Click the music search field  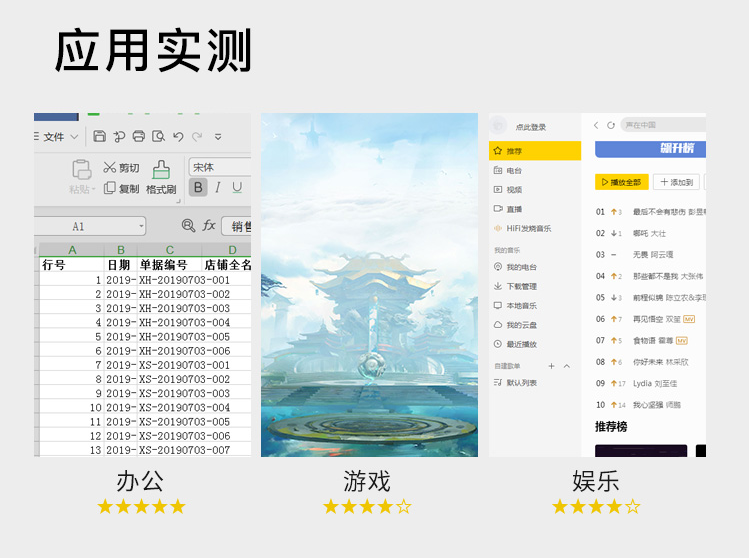pos(660,125)
